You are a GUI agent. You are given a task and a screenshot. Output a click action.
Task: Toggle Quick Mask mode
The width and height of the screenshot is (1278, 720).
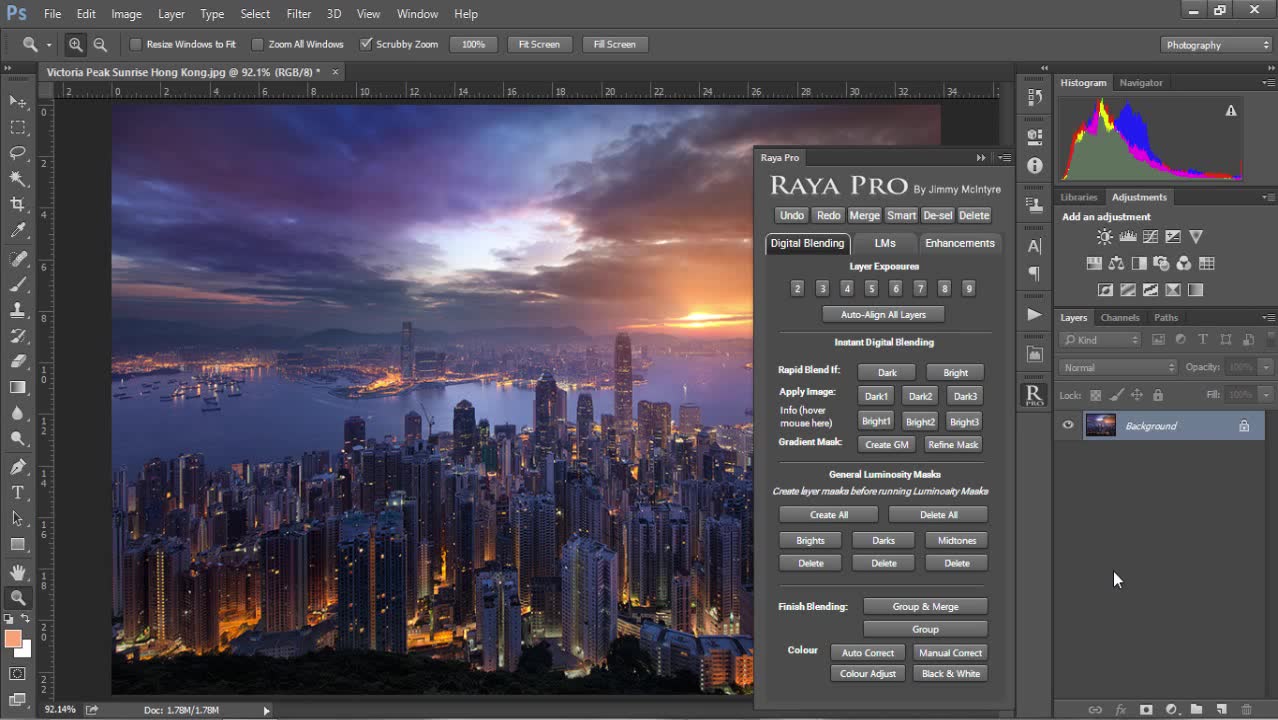[x=18, y=674]
